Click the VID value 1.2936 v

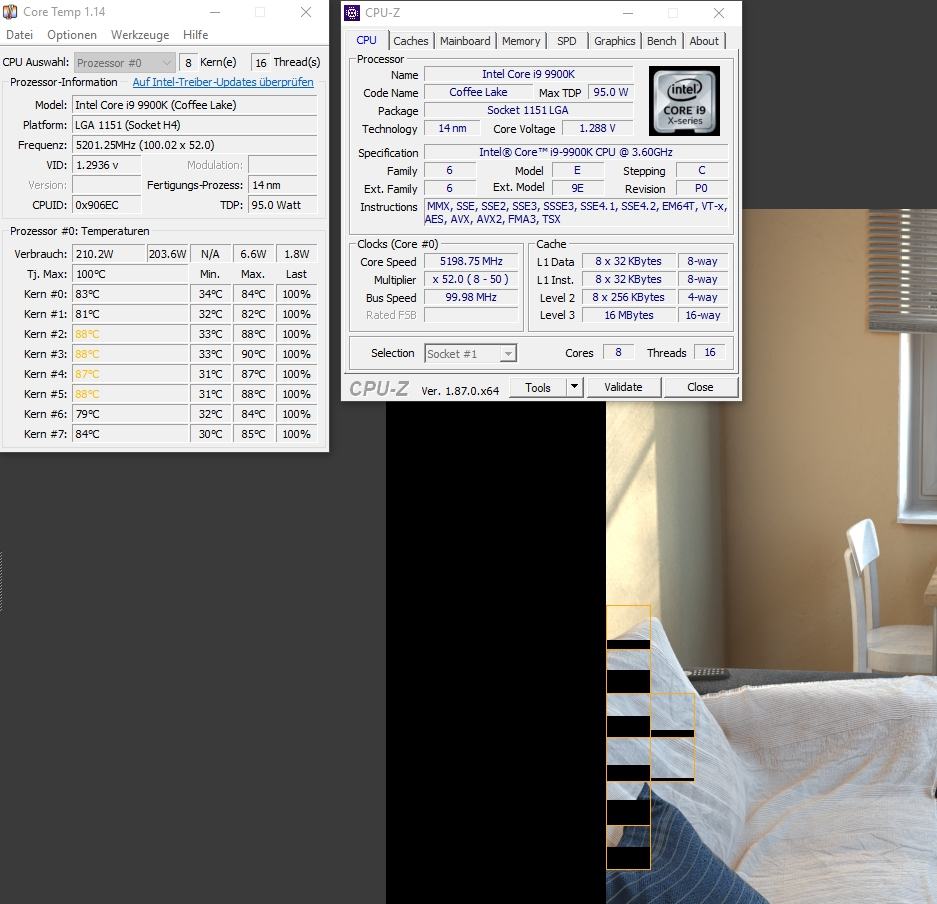(106, 165)
